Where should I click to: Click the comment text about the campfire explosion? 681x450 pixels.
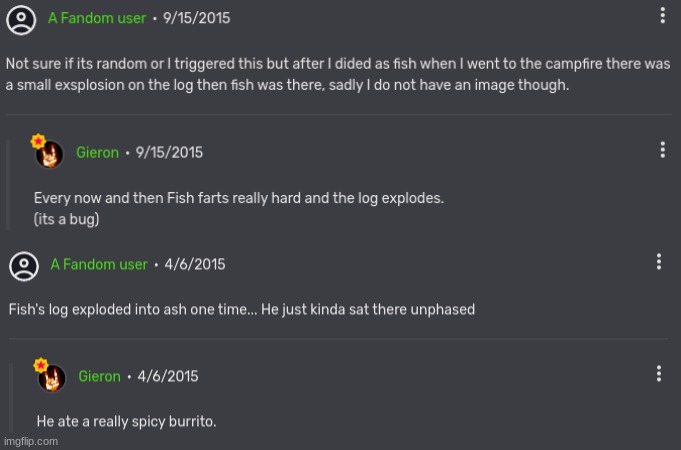coord(337,74)
